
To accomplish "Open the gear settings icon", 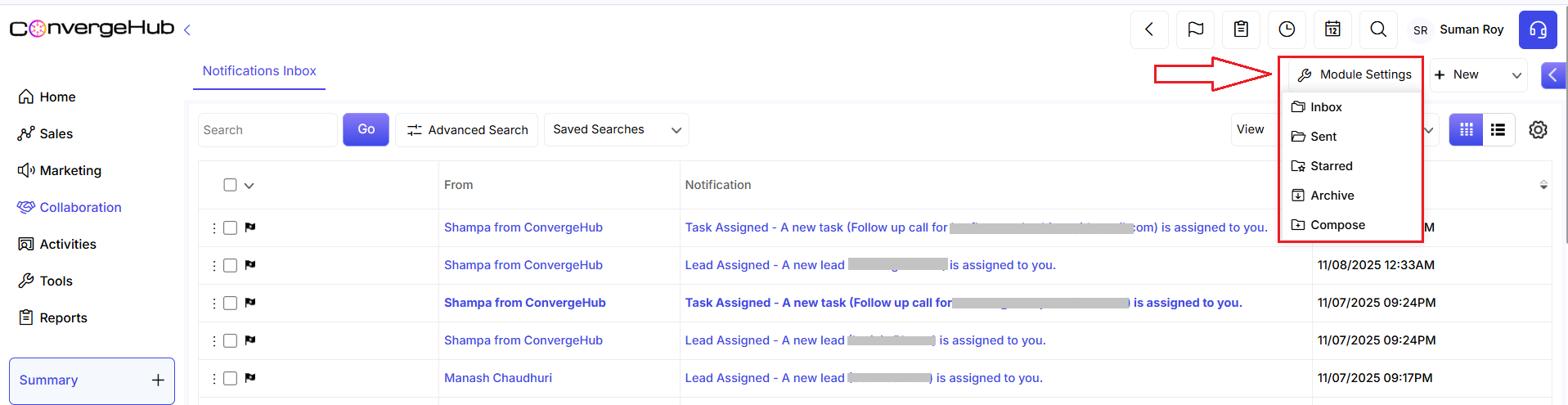I will 1538,130.
